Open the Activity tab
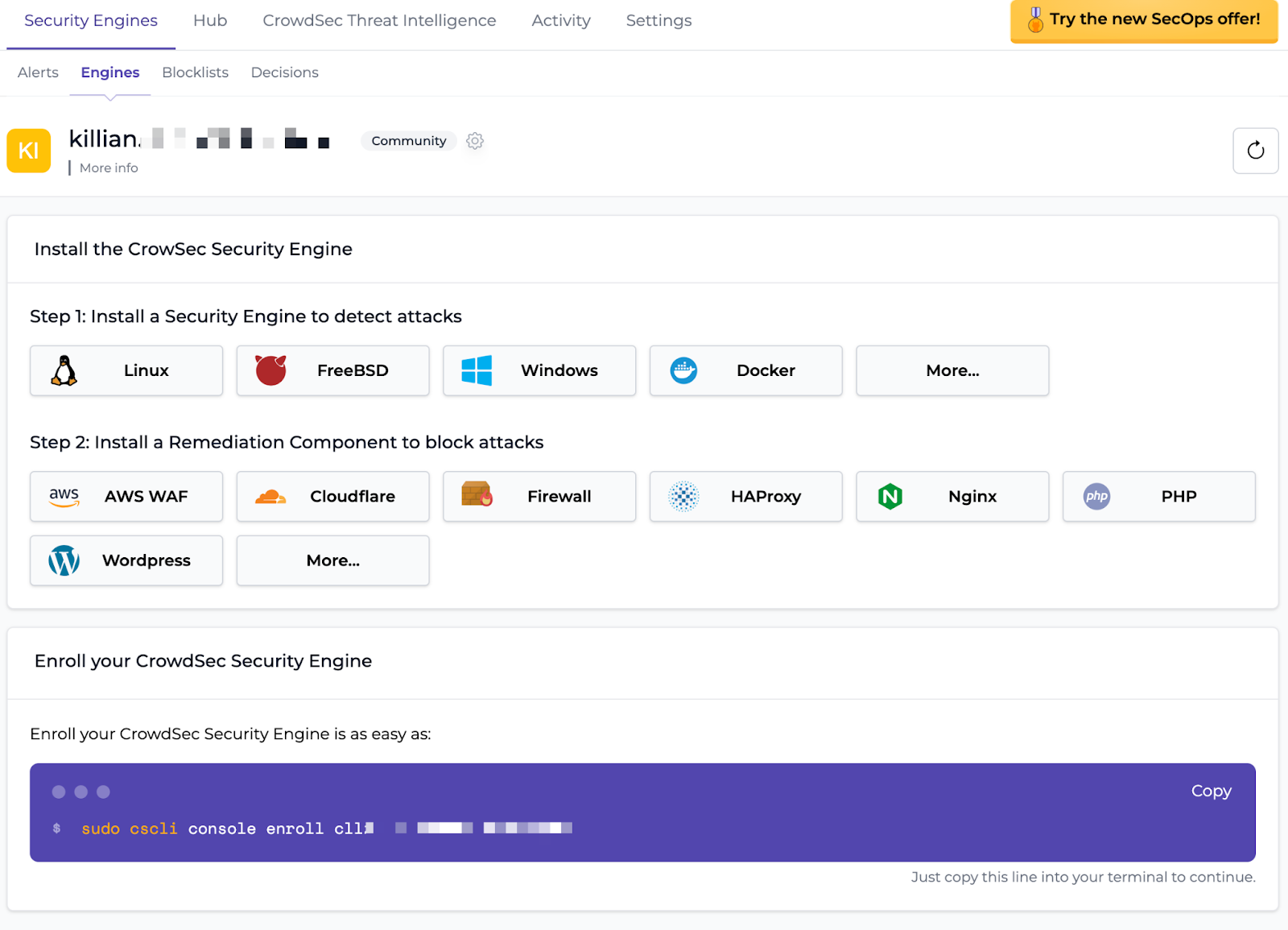Viewport: 1288px width, 930px height. tap(561, 21)
